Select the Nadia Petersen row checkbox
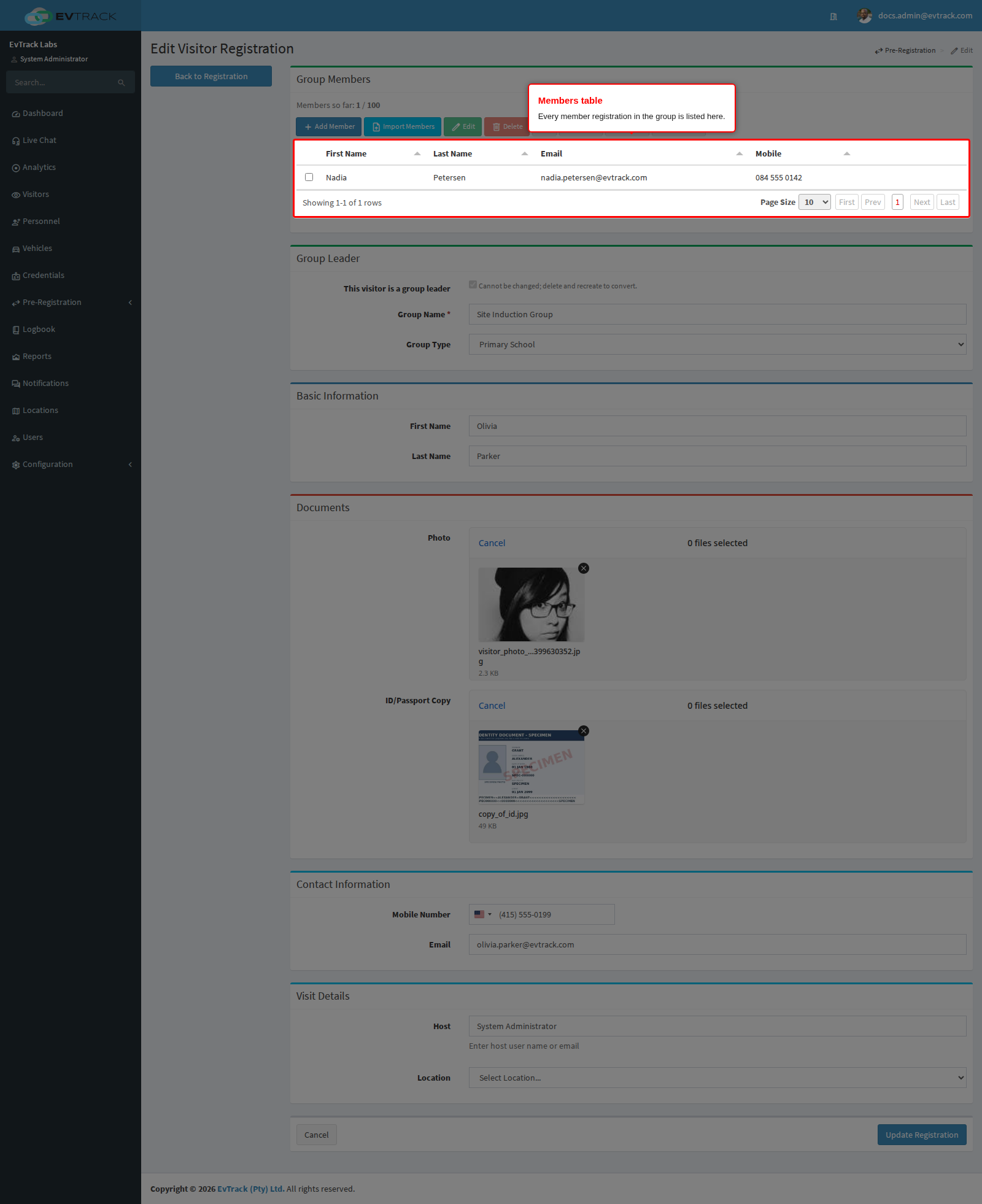The width and height of the screenshot is (982, 1204). click(x=309, y=177)
